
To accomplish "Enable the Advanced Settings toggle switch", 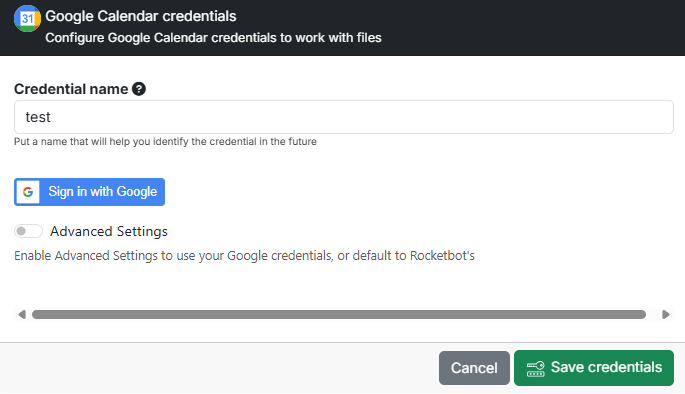I will click(x=28, y=231).
